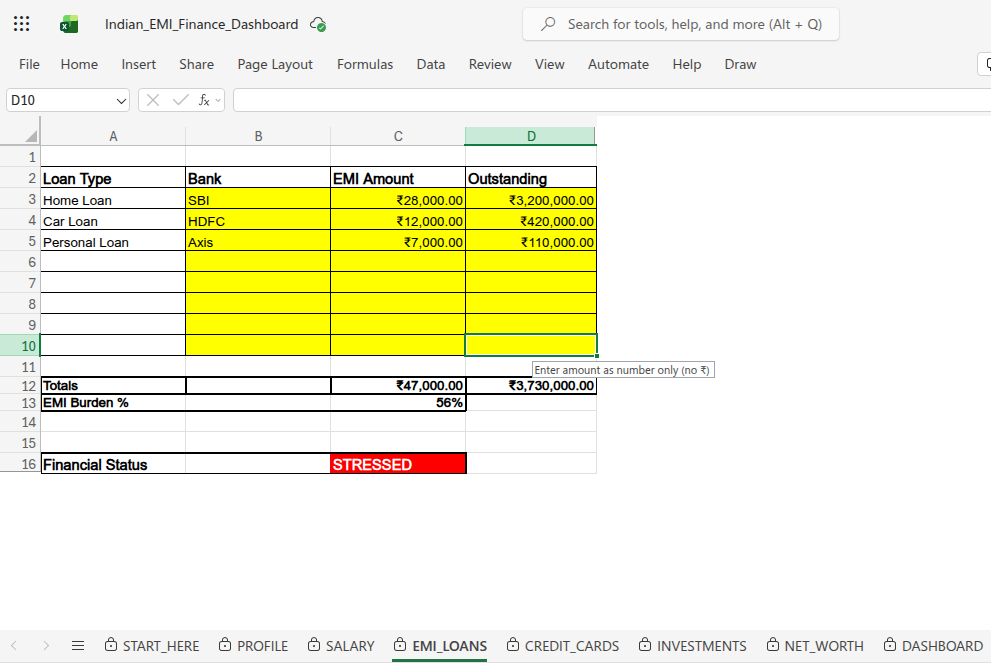The width and height of the screenshot is (991, 664).
Task: Open the Data ribbon tab
Action: tap(430, 64)
